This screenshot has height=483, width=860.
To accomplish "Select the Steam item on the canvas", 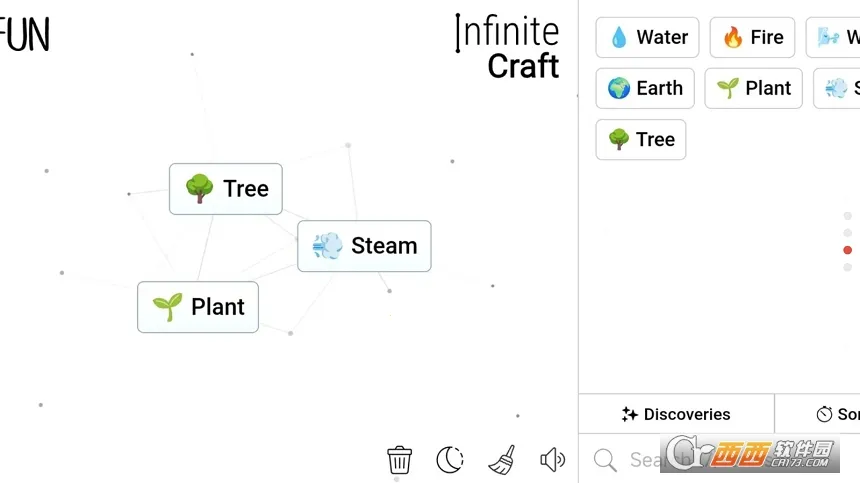I will [364, 246].
